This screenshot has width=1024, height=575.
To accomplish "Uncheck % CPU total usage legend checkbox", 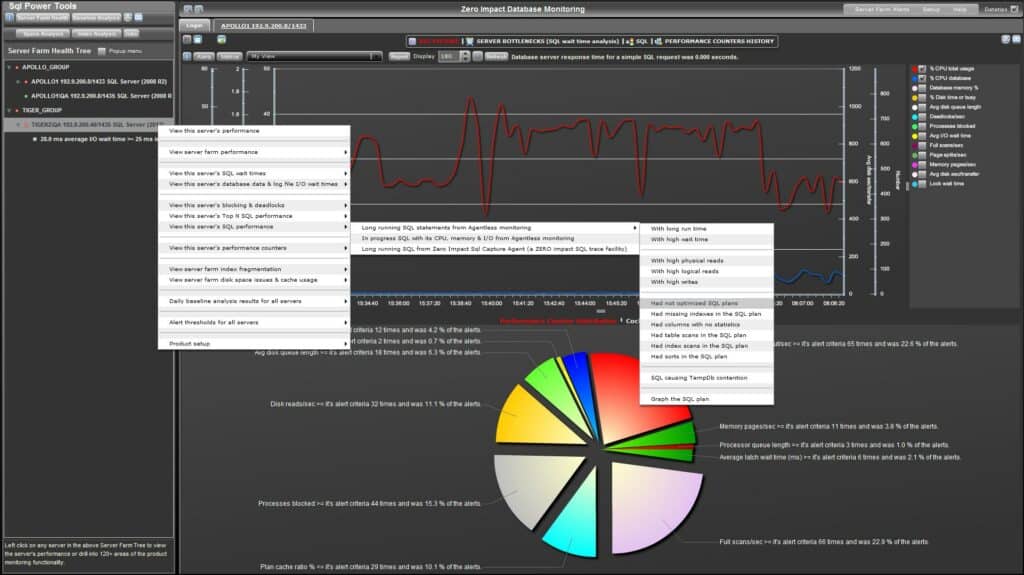I will tap(922, 69).
